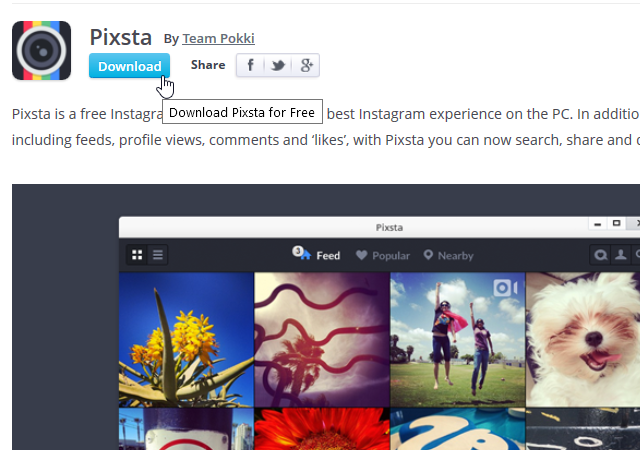The image size is (640, 450).
Task: Open the Feed tab in Pixsta
Action: pos(317,255)
